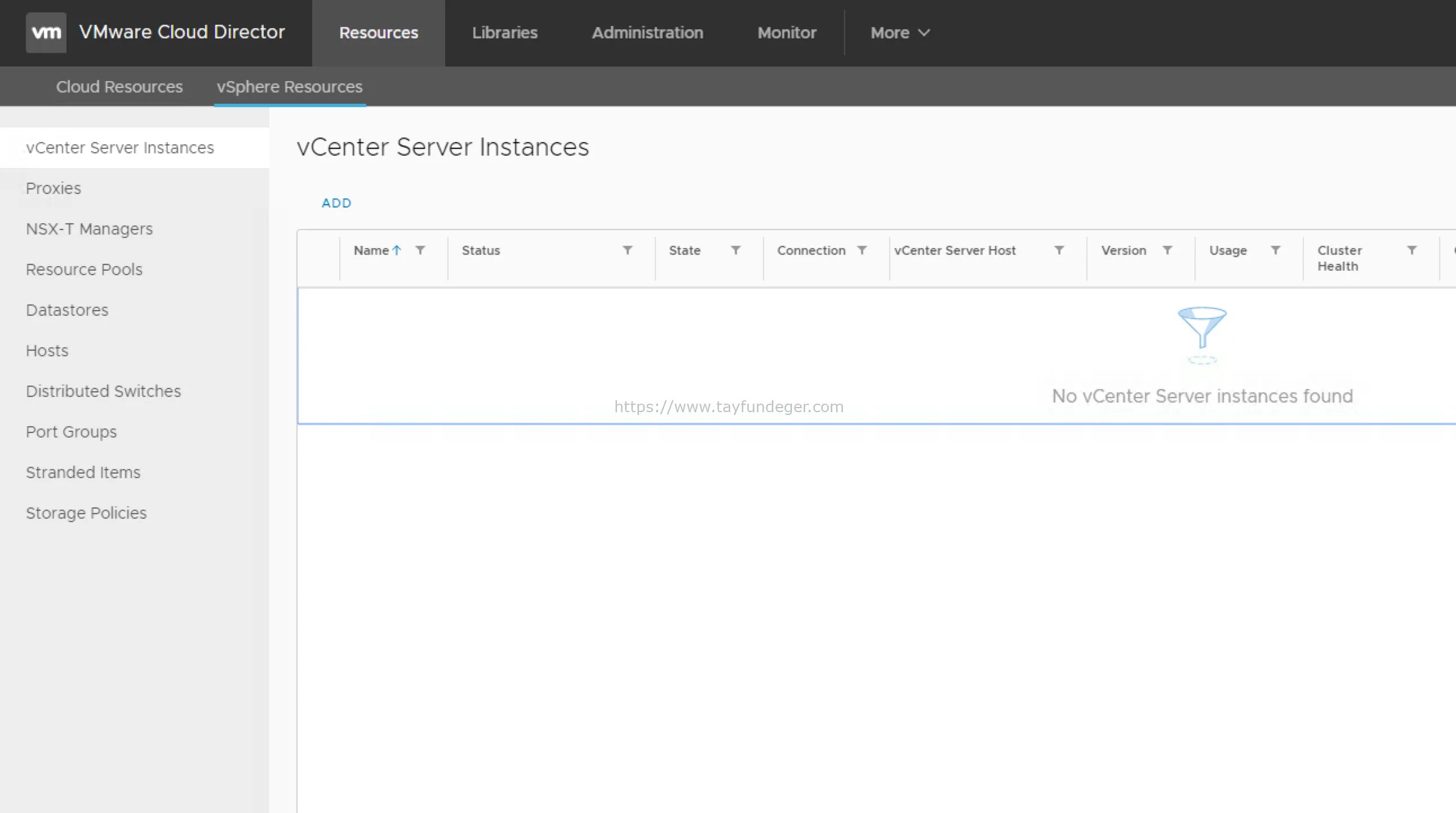Open the vCenter Server Host filter funnel
The width and height of the screenshot is (1456, 813).
[x=1059, y=250]
